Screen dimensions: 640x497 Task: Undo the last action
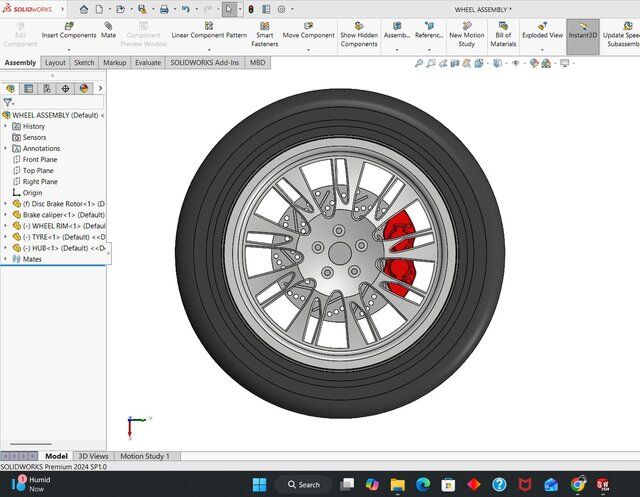click(186, 9)
